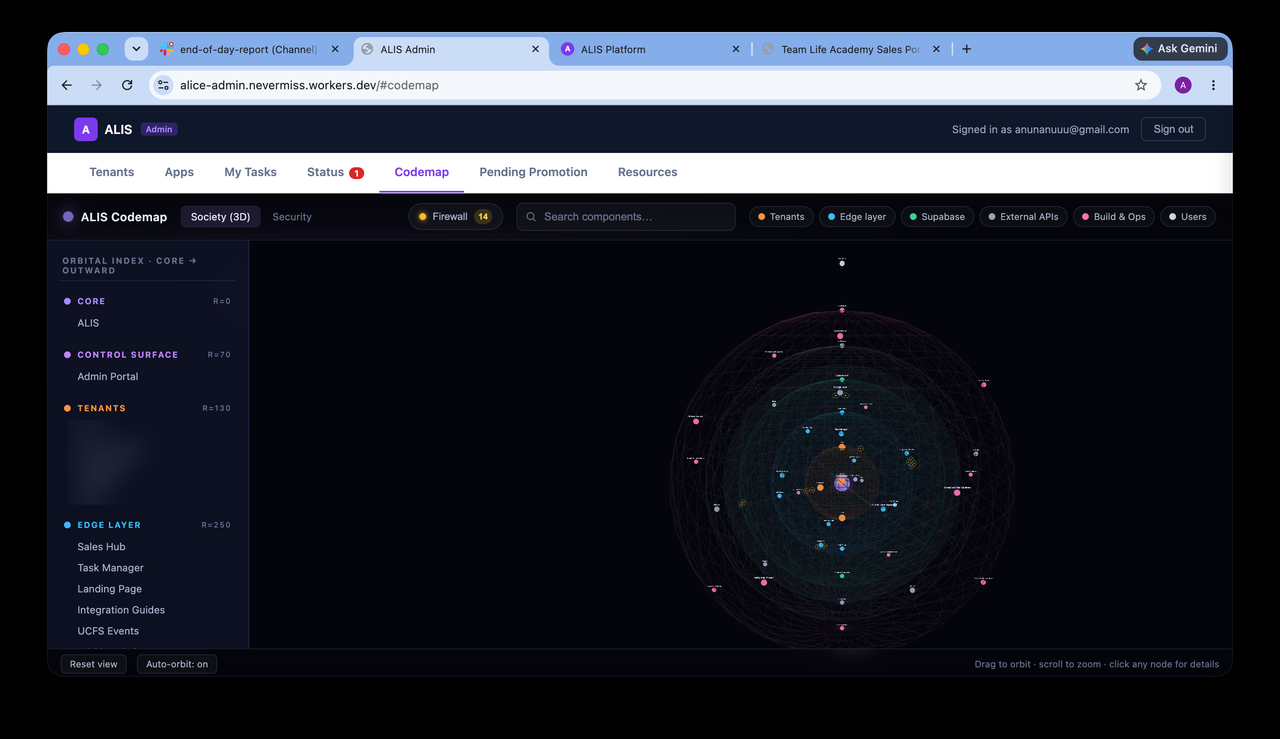Toggle Build & Ops legend filter
Image resolution: width=1280 pixels, height=739 pixels.
click(x=1114, y=216)
